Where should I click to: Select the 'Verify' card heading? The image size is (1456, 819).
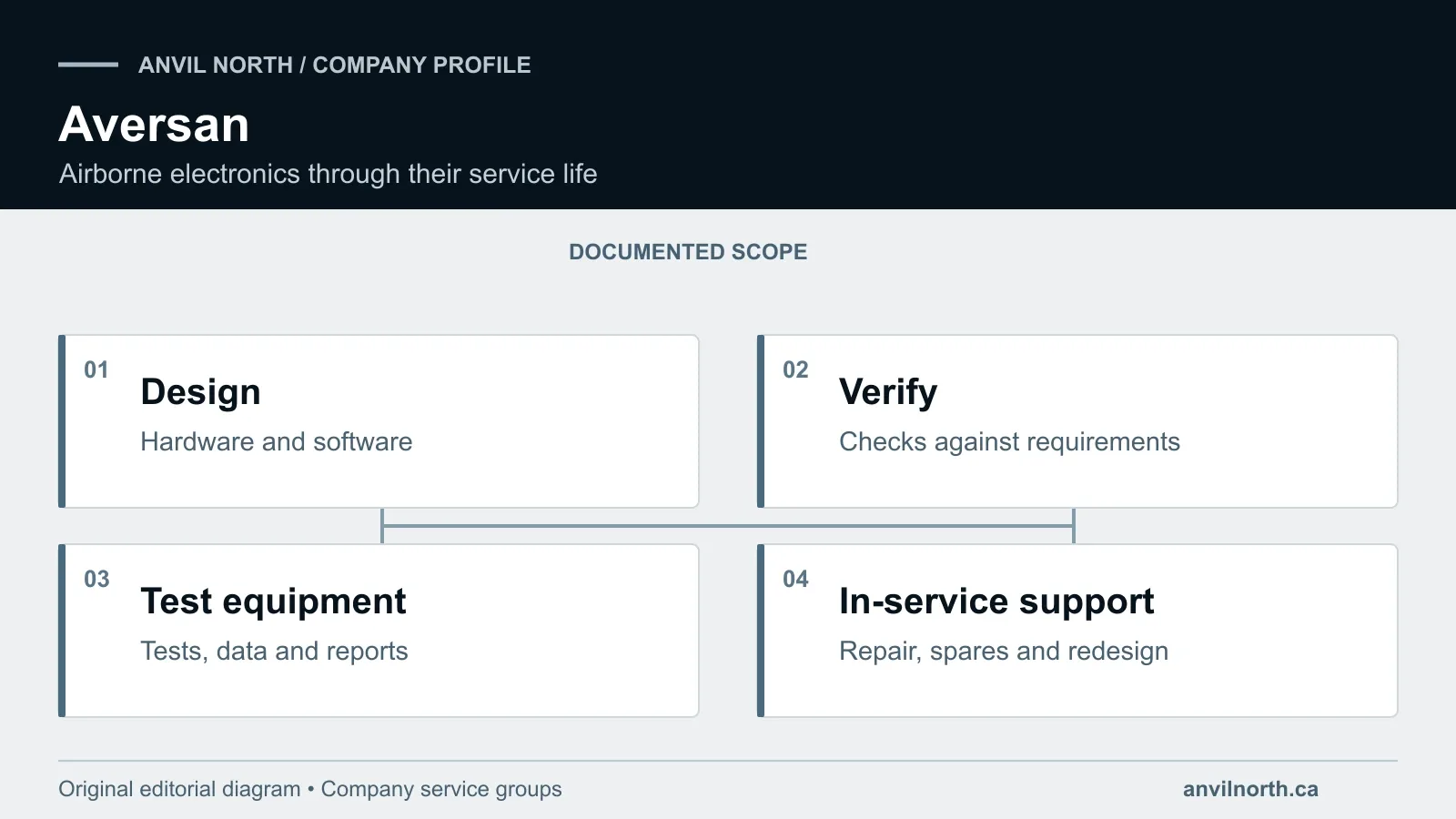coord(888,392)
